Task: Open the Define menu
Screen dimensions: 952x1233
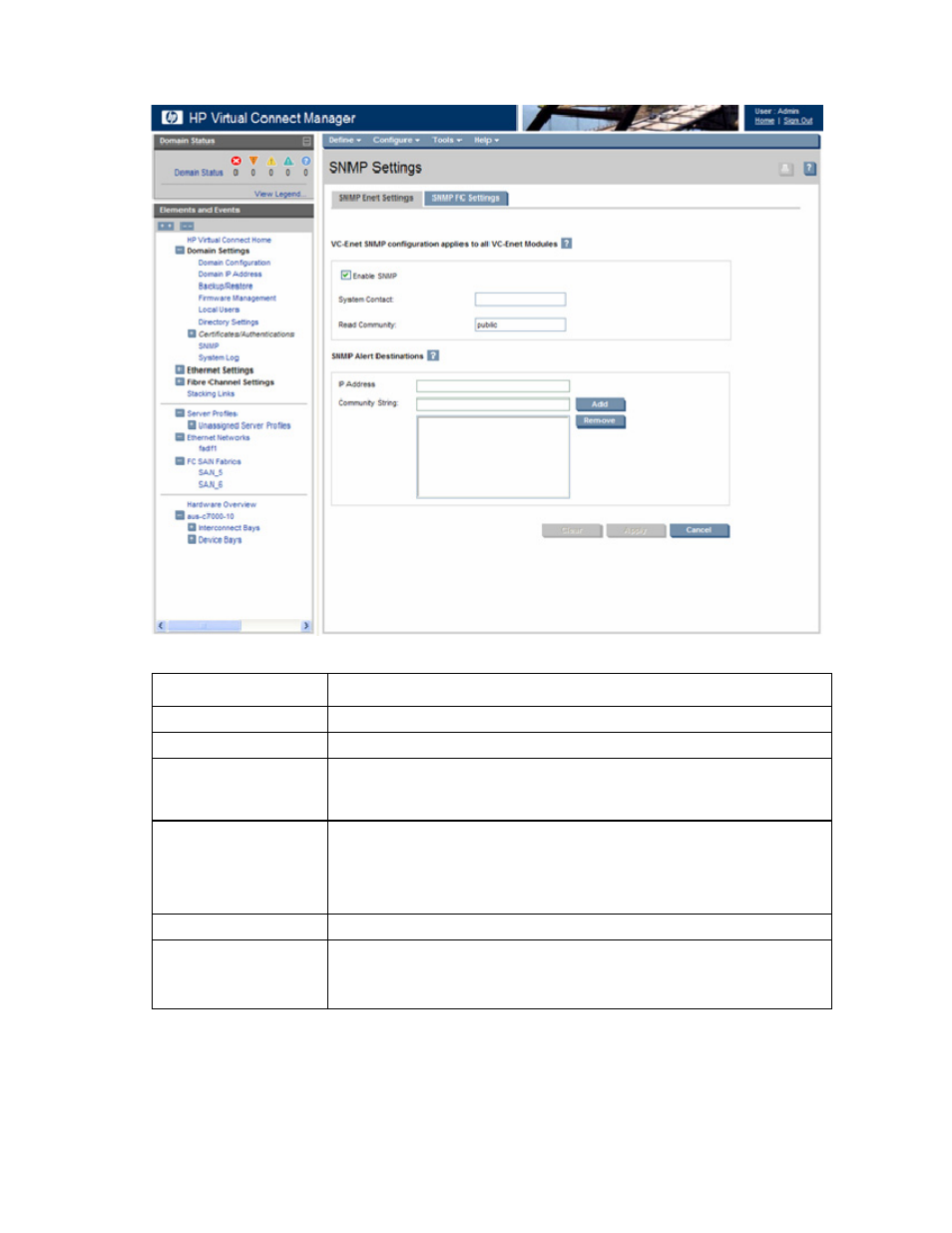Action: [345, 141]
